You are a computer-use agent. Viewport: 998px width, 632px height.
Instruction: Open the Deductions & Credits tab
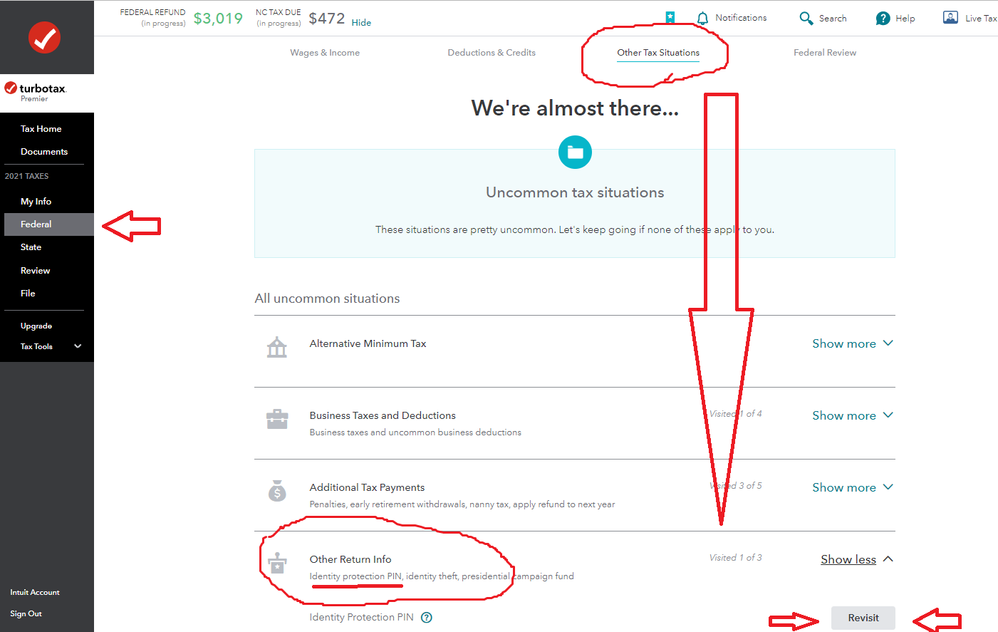click(491, 53)
